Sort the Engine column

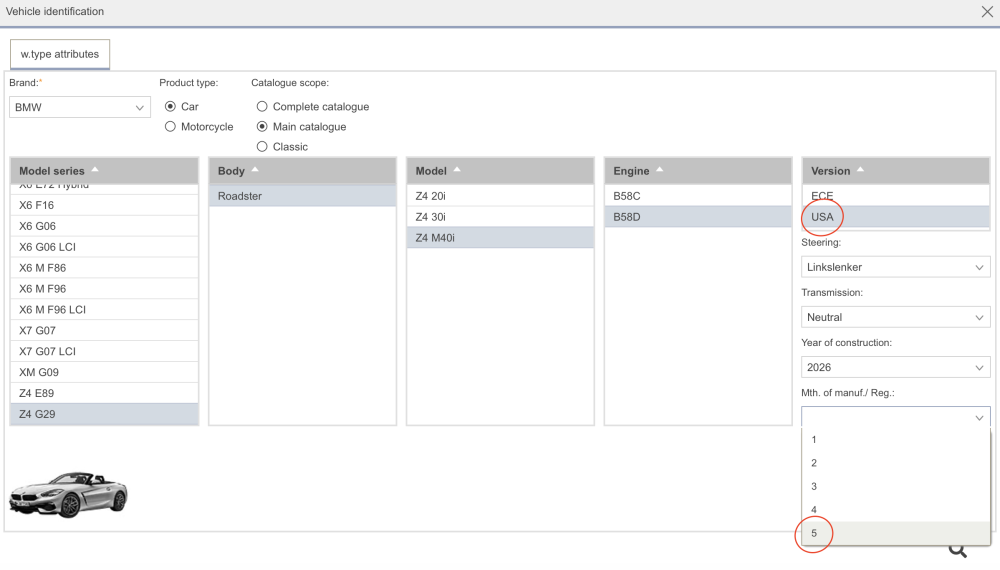coord(698,171)
